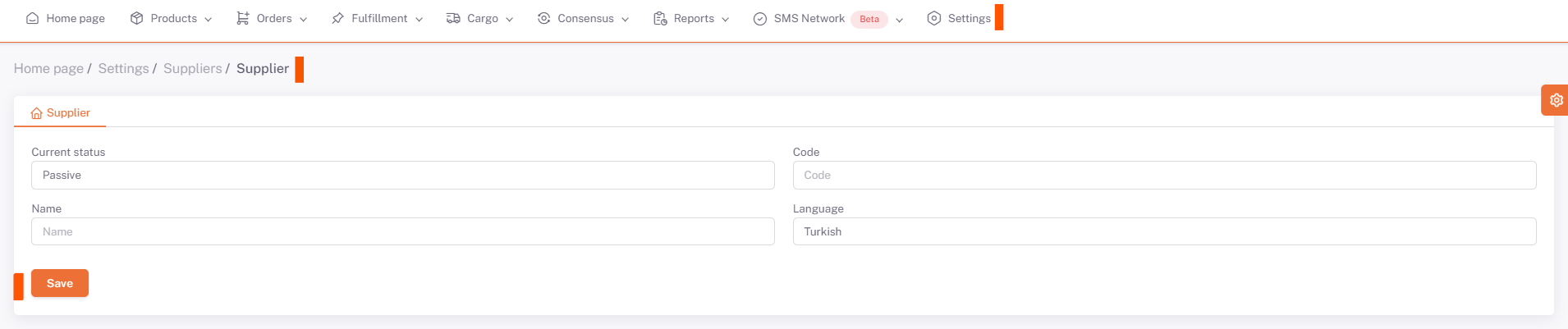1568x329 pixels.
Task: Click the Products box icon
Action: pyautogui.click(x=137, y=18)
